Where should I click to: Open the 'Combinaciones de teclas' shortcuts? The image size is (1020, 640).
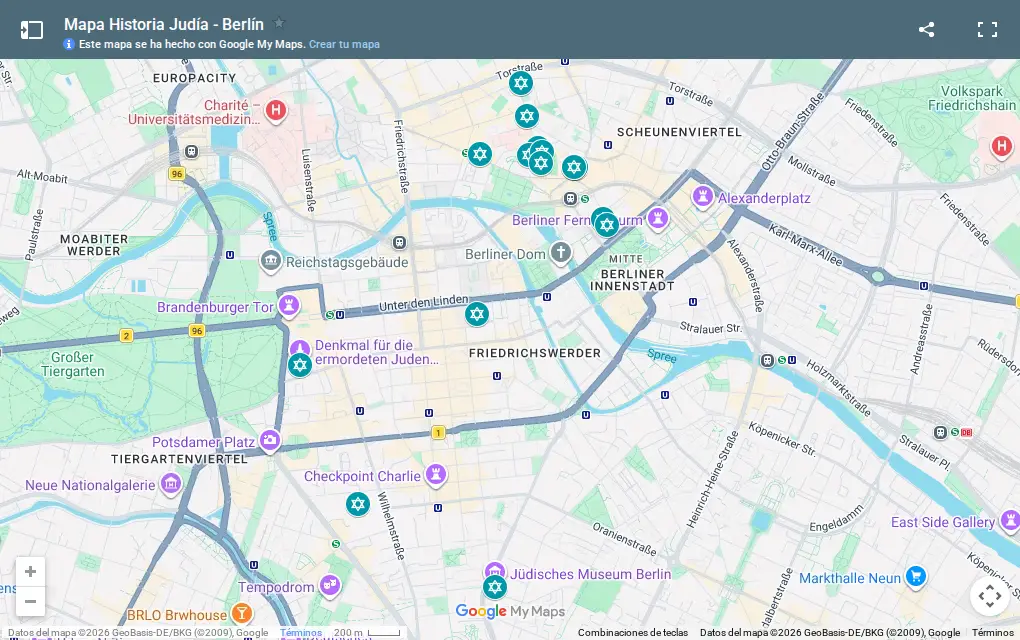633,632
